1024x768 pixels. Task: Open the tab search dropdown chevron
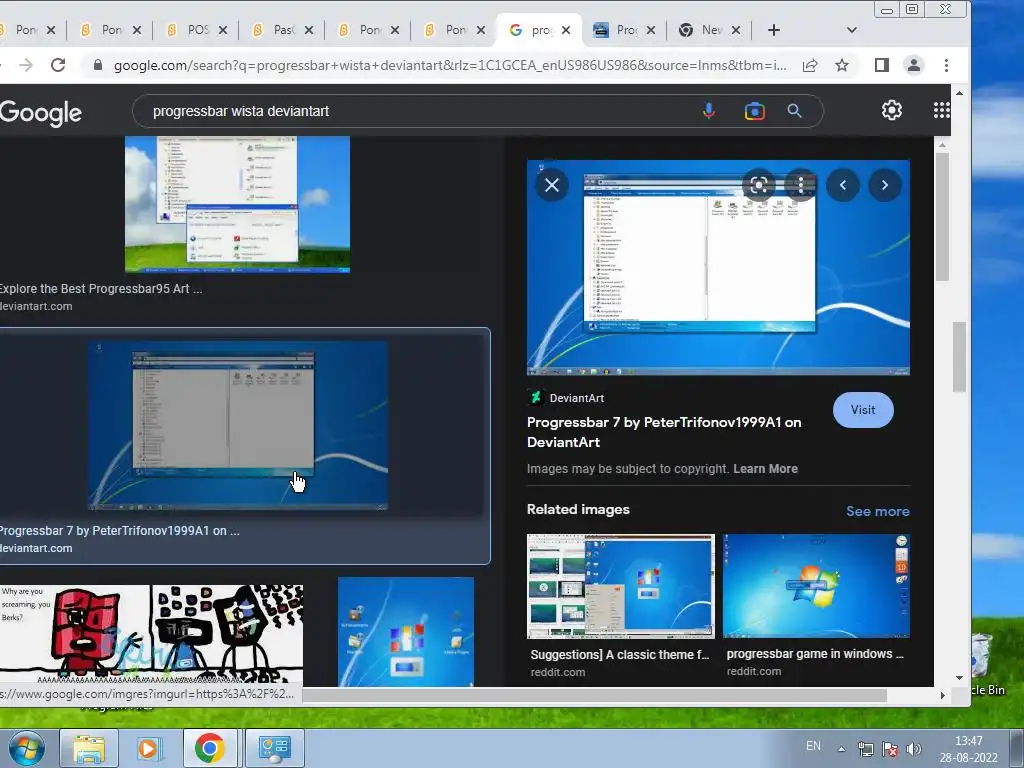(851, 30)
